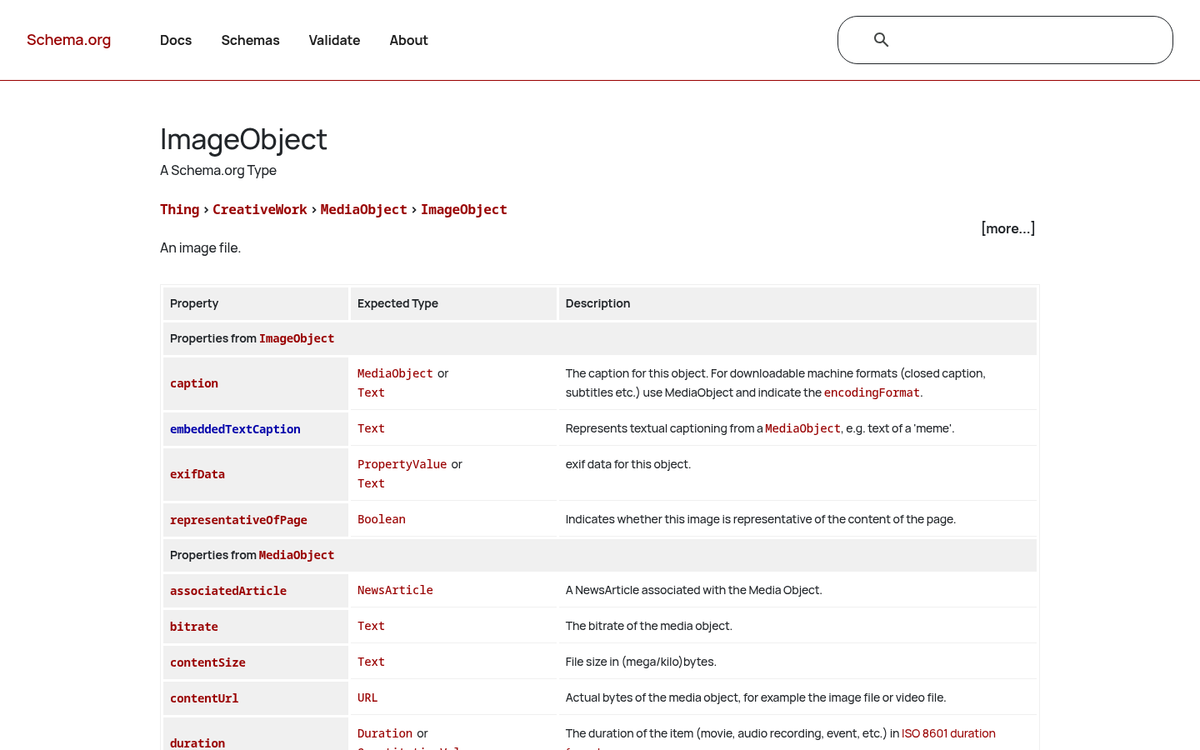Viewport: 1200px width, 750px height.
Task: Open the Schemas page
Action: 250,40
